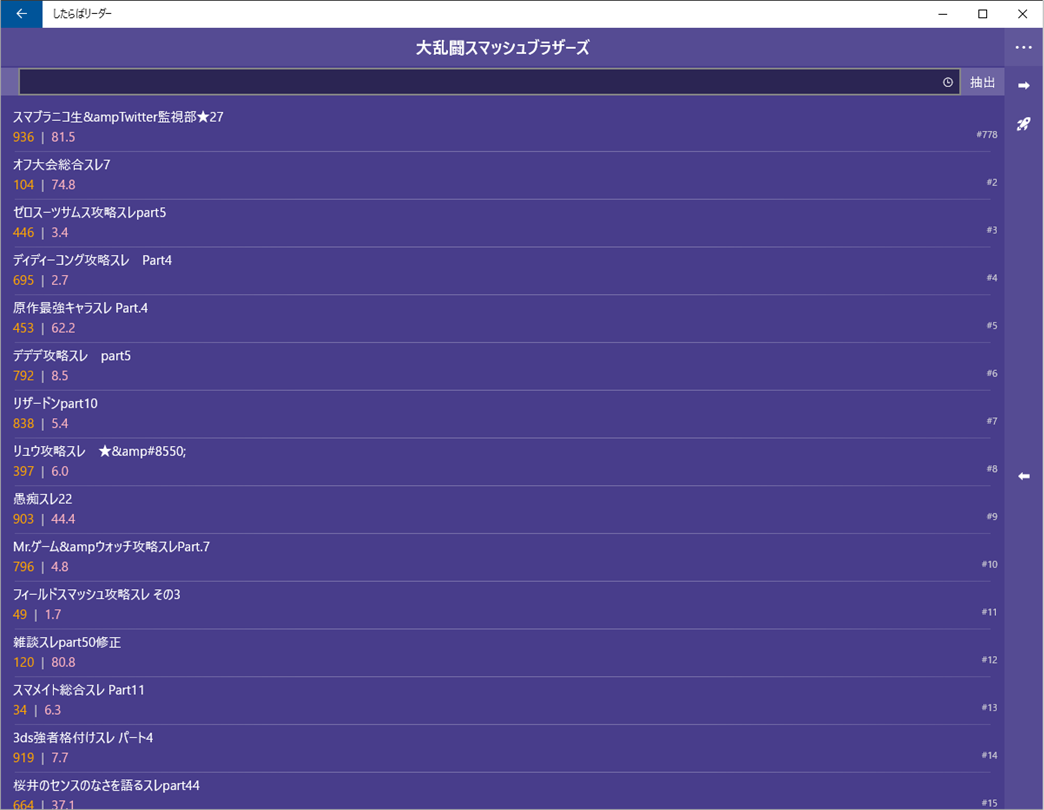The image size is (1044, 810).
Task: Maximize the したらばリーダー window
Action: pyautogui.click(x=983, y=14)
